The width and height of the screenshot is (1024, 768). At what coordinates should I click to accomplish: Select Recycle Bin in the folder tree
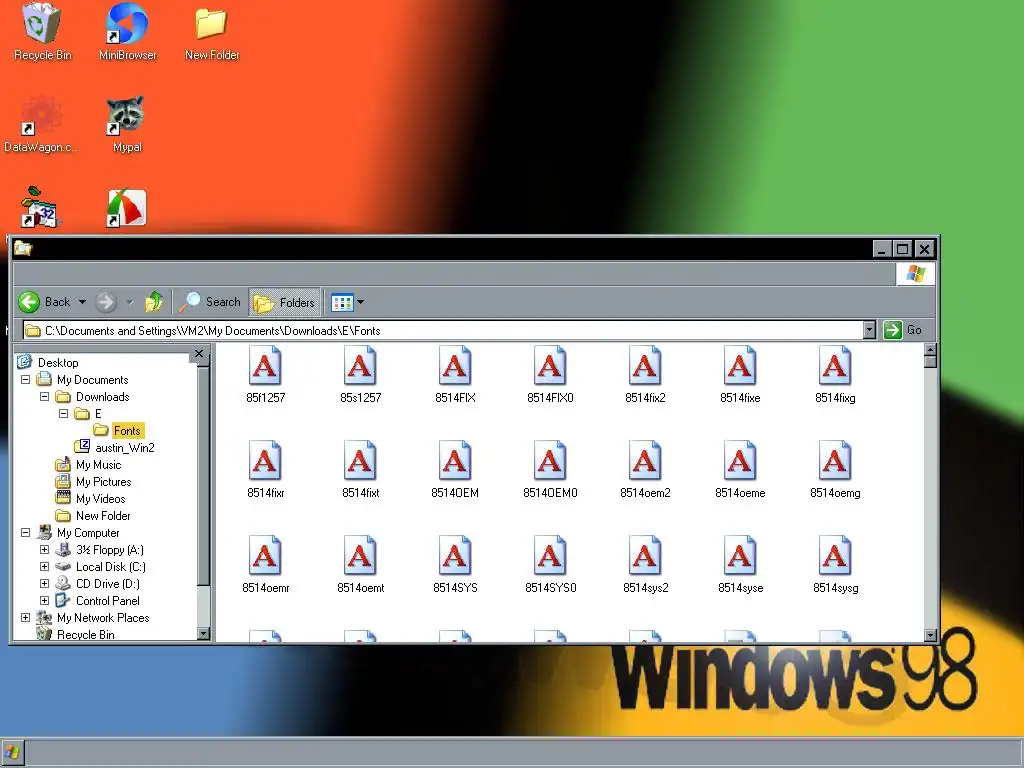click(76, 634)
